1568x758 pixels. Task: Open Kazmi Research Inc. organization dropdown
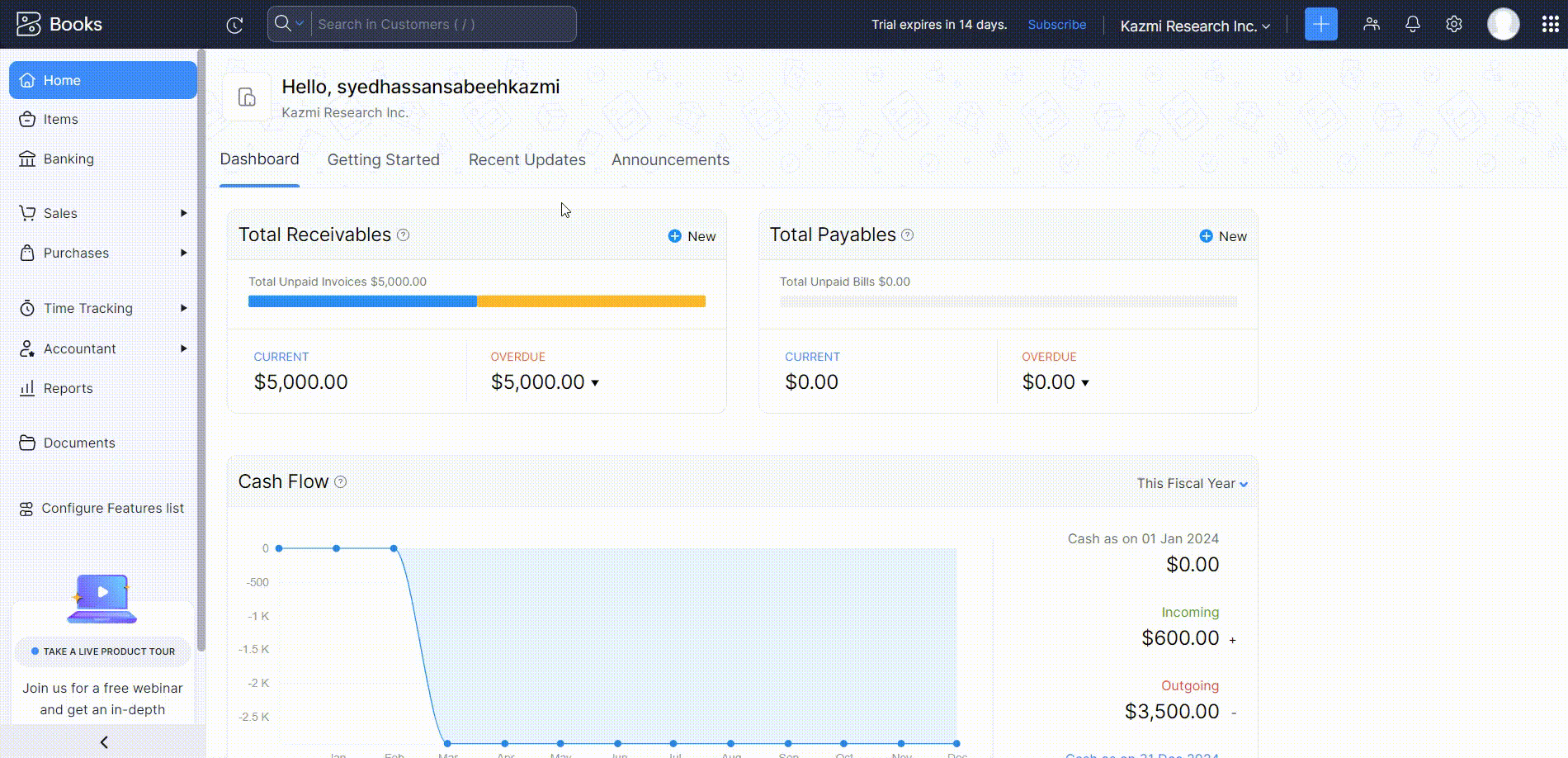click(x=1195, y=26)
